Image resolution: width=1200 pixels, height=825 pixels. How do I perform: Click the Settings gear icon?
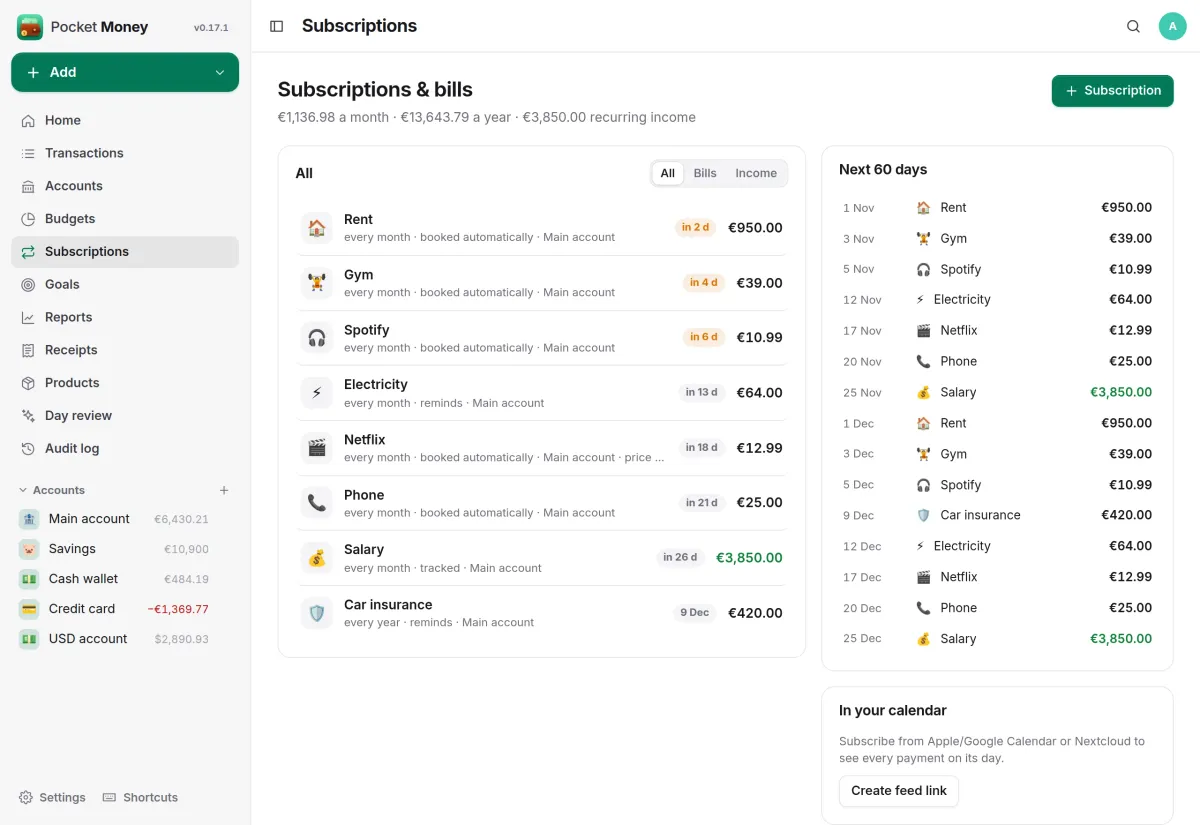(x=26, y=797)
